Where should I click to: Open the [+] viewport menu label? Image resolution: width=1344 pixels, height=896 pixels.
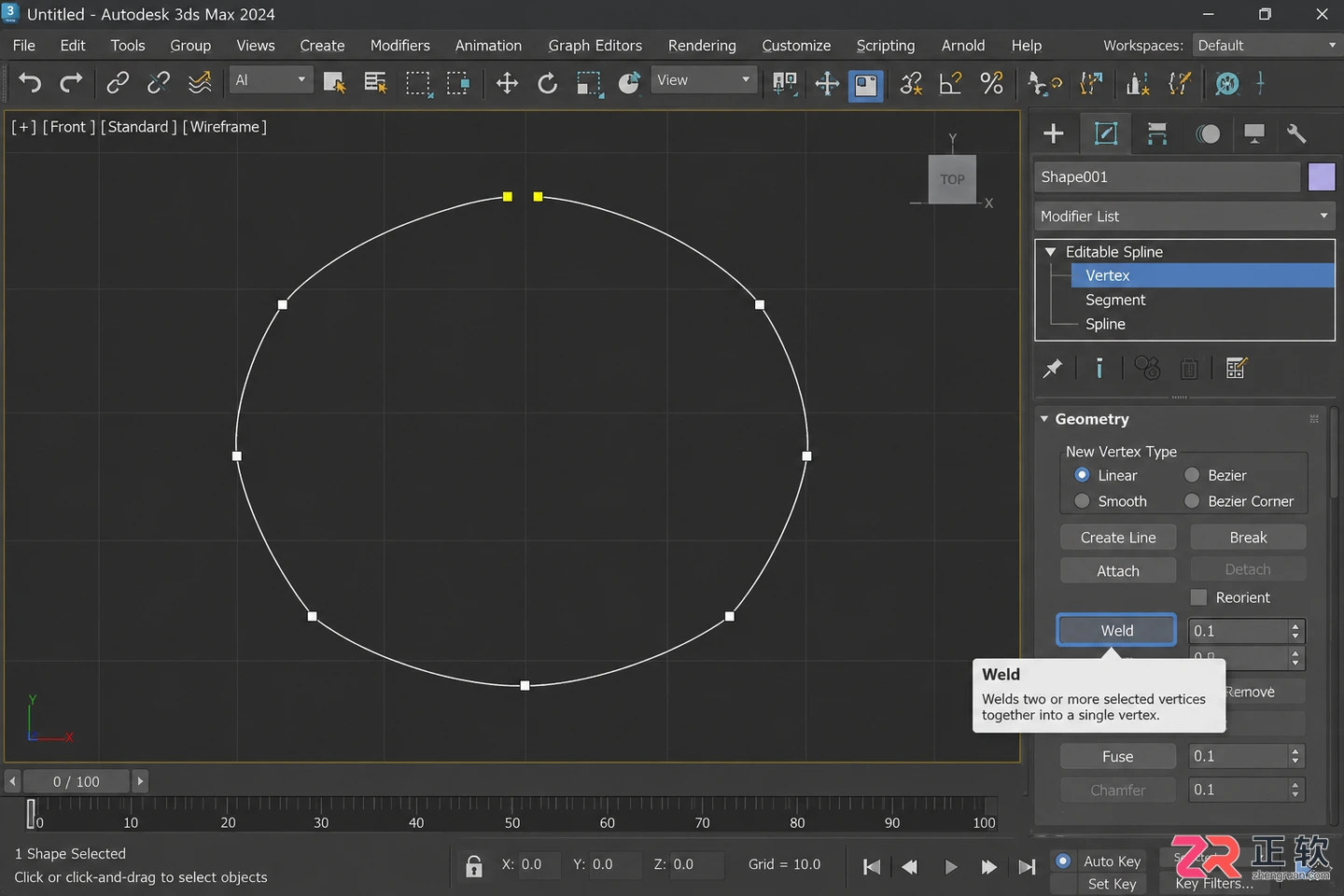tap(24, 127)
